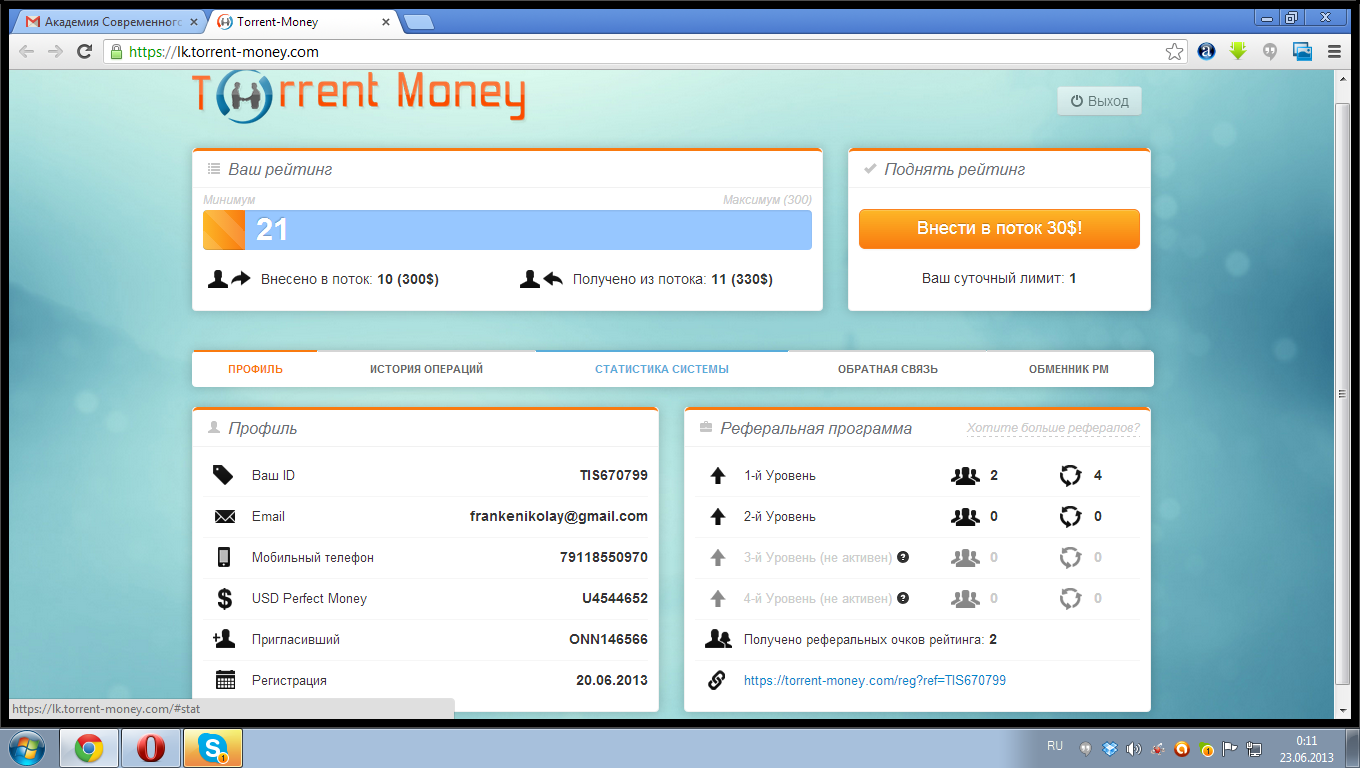The image size is (1360, 768).
Task: Click the Ваш рейтинг panel heading
Action: 280,170
